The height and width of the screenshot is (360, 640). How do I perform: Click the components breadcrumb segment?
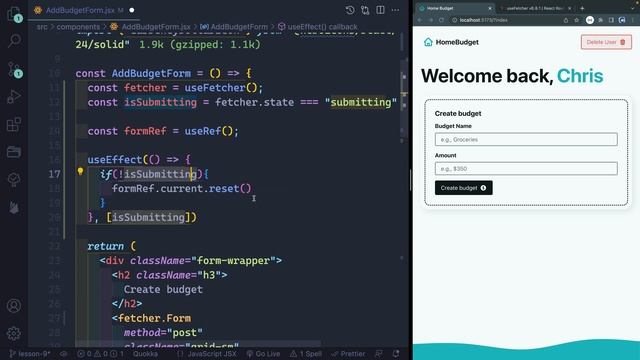coord(78,27)
